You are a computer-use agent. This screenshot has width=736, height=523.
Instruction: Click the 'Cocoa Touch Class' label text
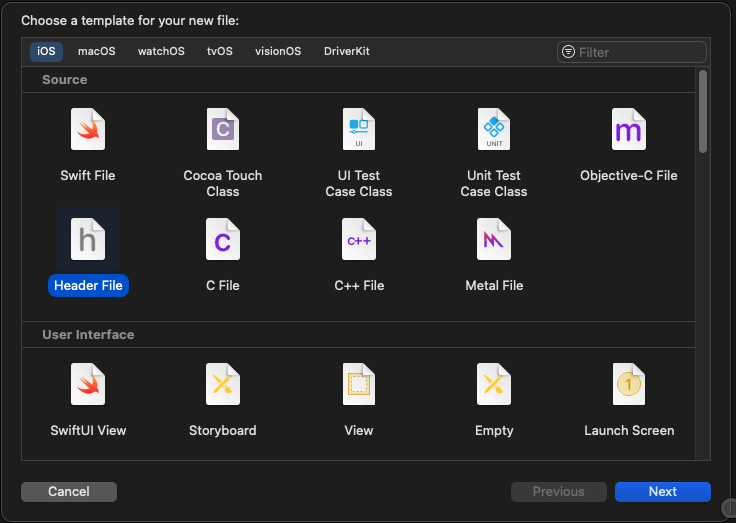[x=223, y=184]
